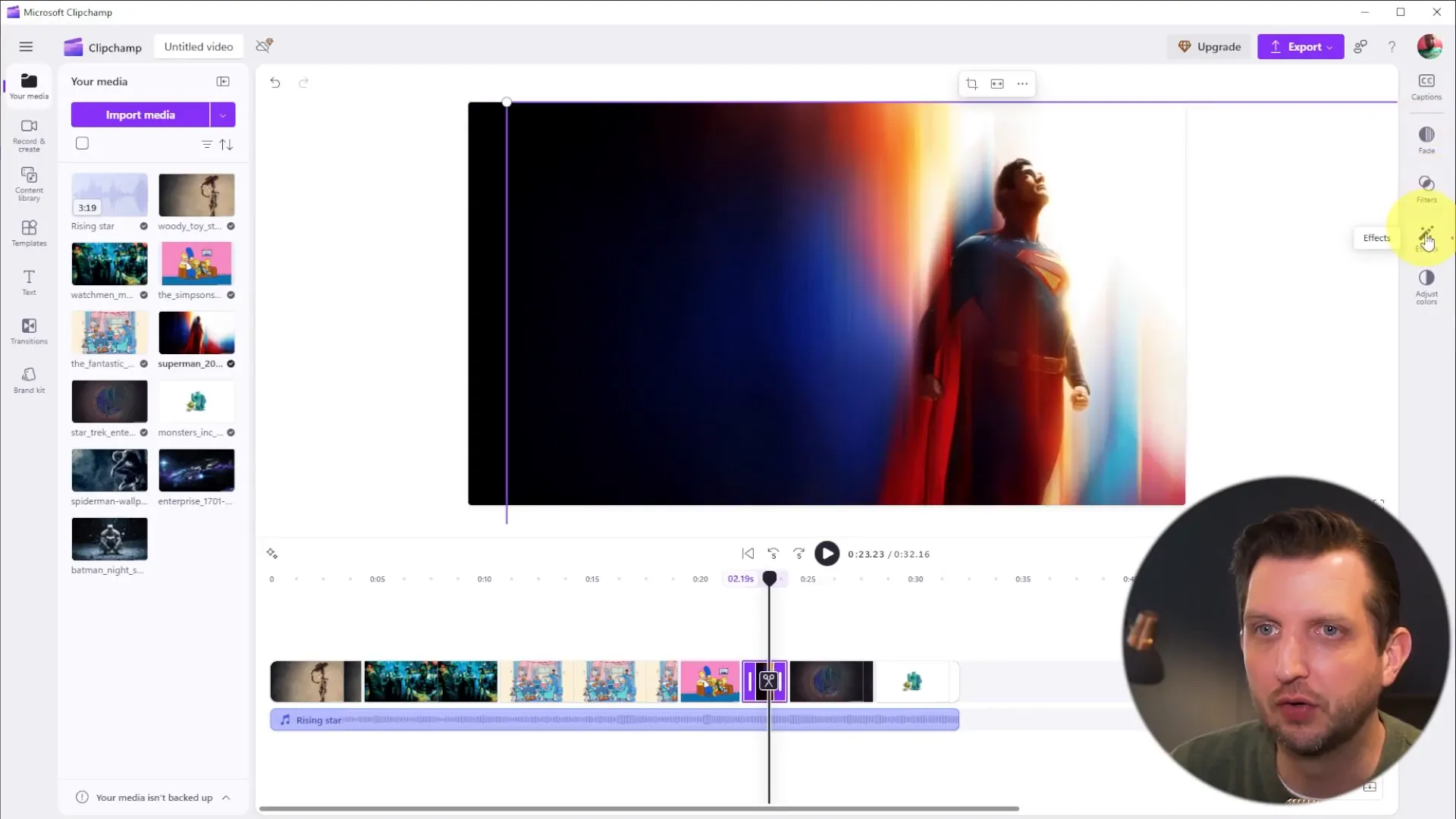1456x819 pixels.
Task: Rewind five seconds
Action: pyautogui.click(x=773, y=554)
